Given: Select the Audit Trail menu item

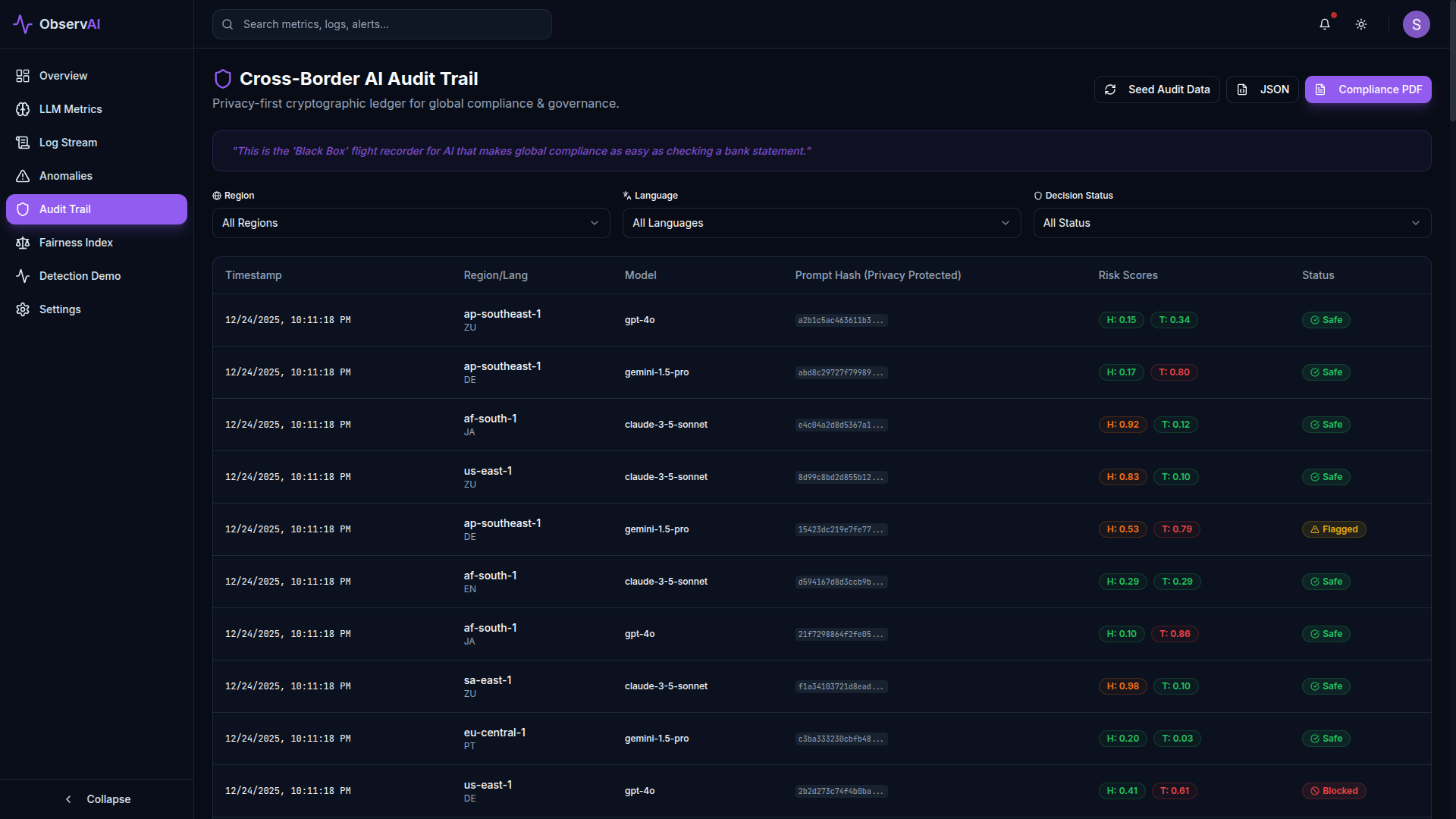Looking at the screenshot, I should pyautogui.click(x=96, y=209).
